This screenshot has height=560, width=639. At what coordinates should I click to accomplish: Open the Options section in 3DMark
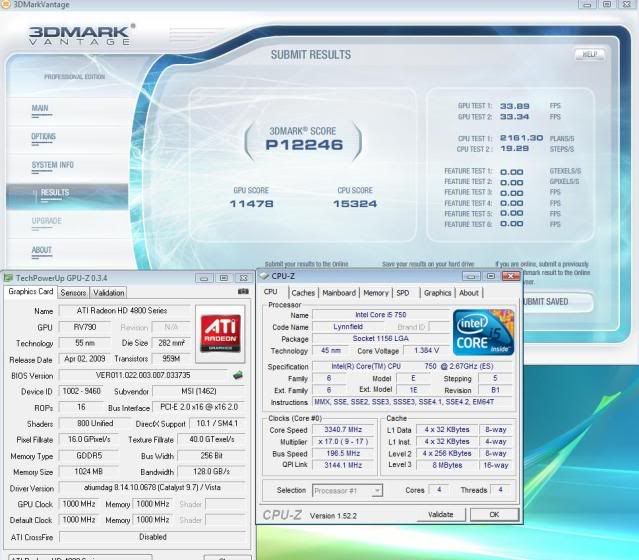click(43, 136)
